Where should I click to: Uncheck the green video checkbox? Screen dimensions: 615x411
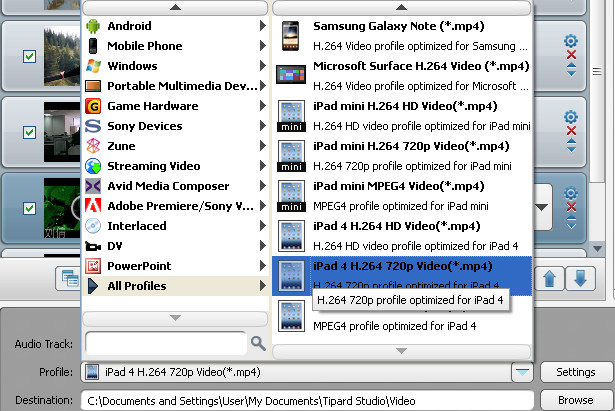[29, 208]
